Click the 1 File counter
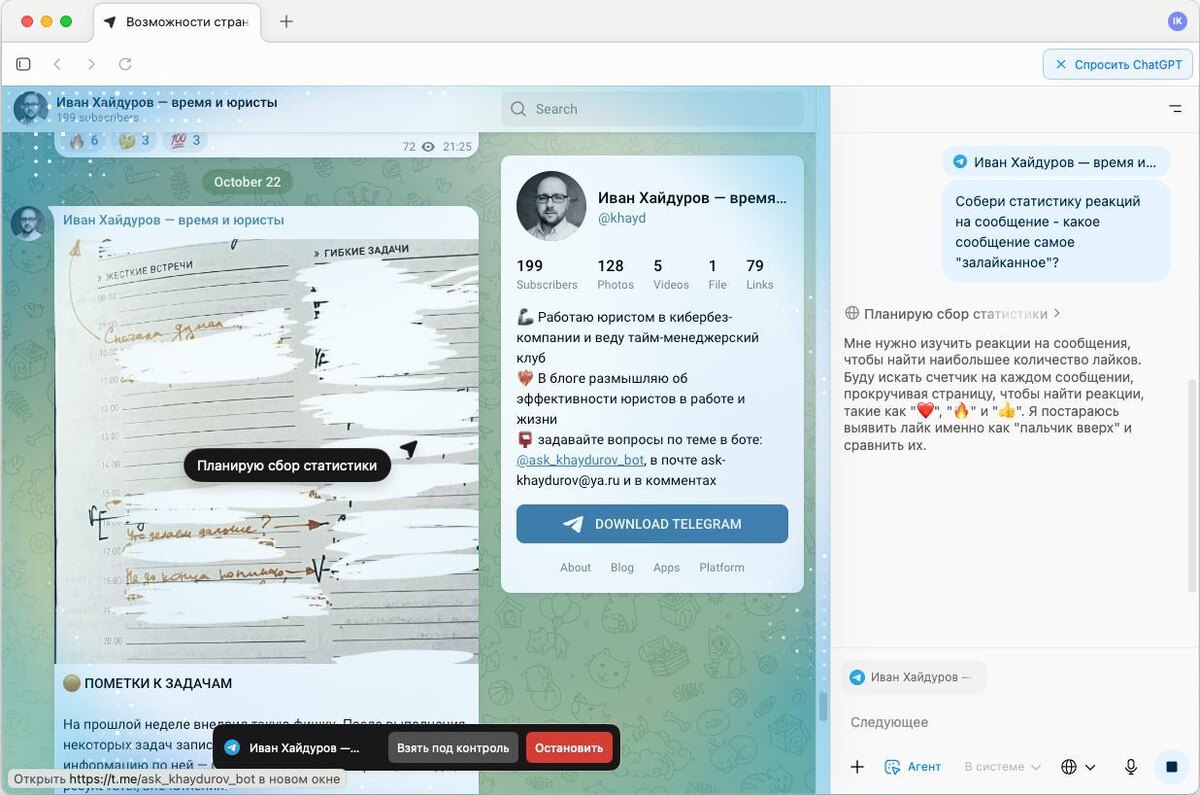The image size is (1200, 795). click(x=717, y=274)
